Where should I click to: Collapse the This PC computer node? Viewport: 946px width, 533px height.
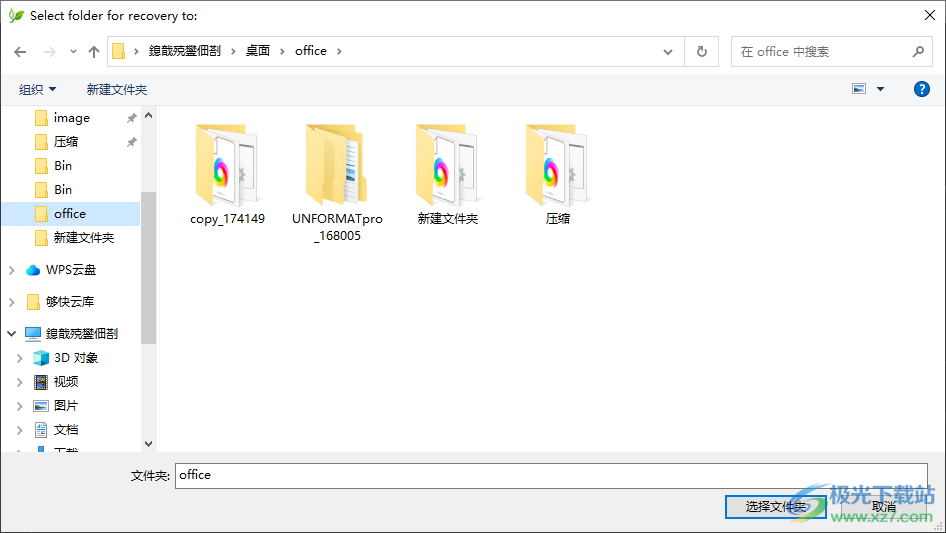[x=11, y=333]
